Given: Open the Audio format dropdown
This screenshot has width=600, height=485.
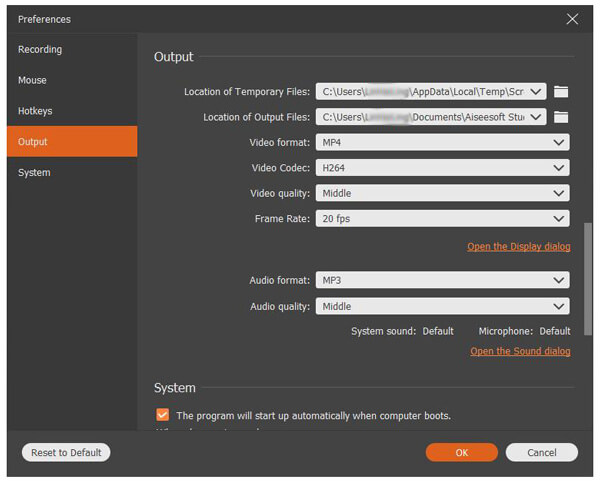Looking at the screenshot, I should click(x=442, y=280).
